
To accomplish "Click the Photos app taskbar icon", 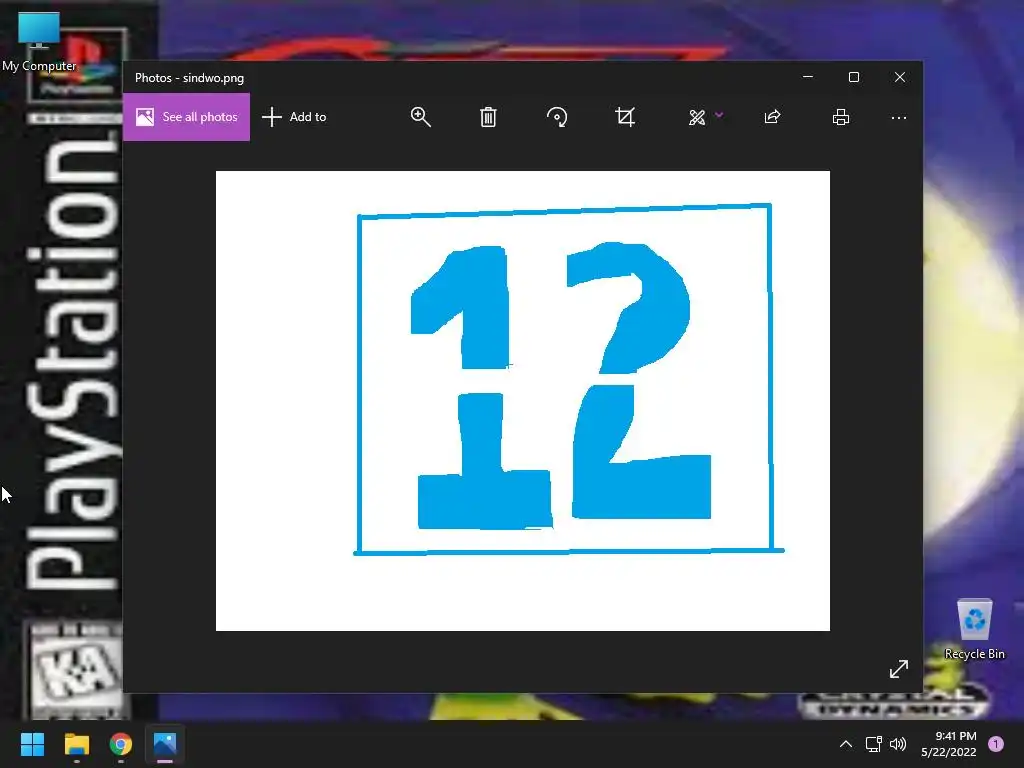I will [x=165, y=744].
